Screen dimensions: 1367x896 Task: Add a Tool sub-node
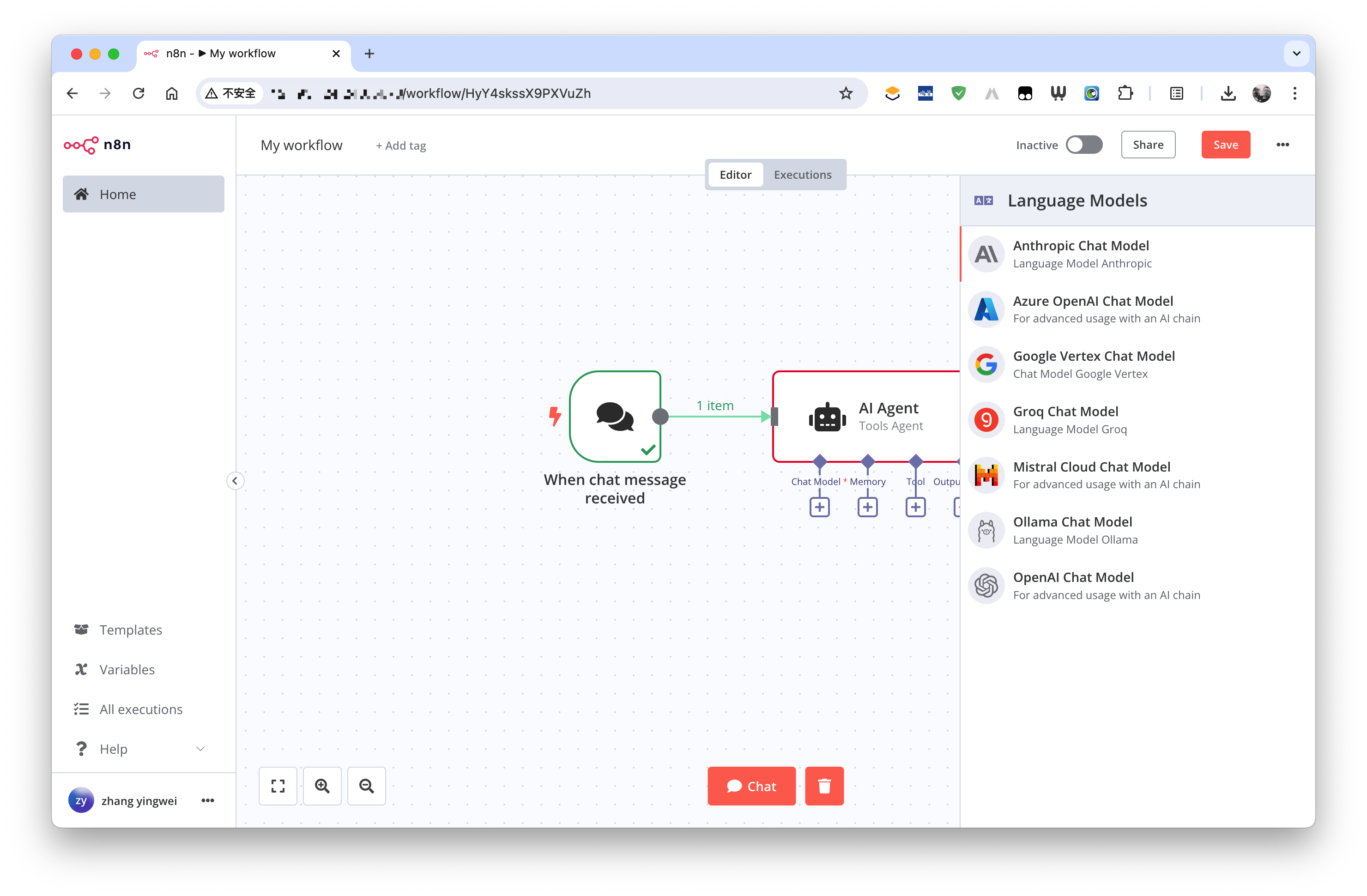(x=915, y=507)
